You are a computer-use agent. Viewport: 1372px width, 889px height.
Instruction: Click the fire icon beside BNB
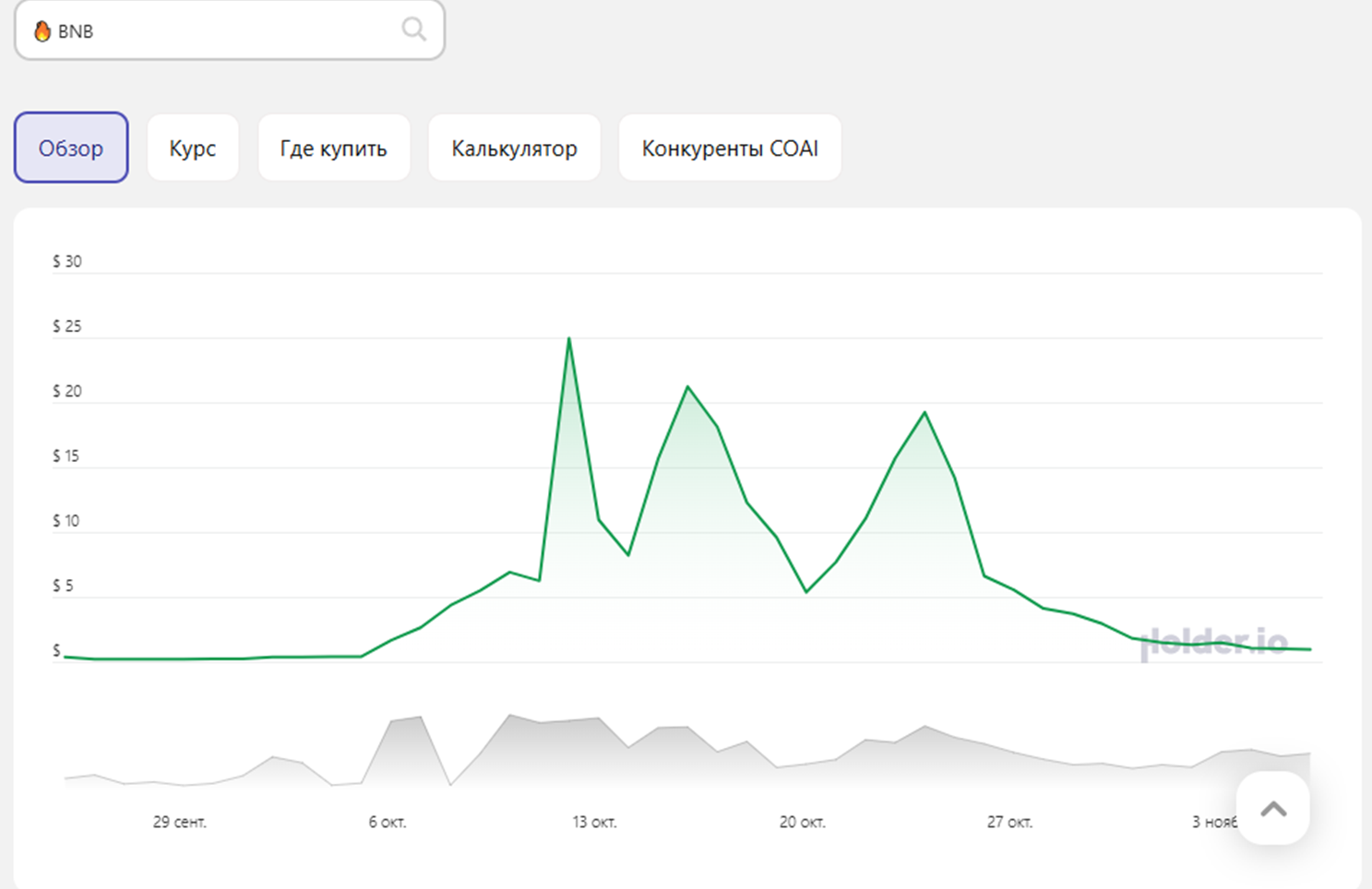click(x=42, y=31)
